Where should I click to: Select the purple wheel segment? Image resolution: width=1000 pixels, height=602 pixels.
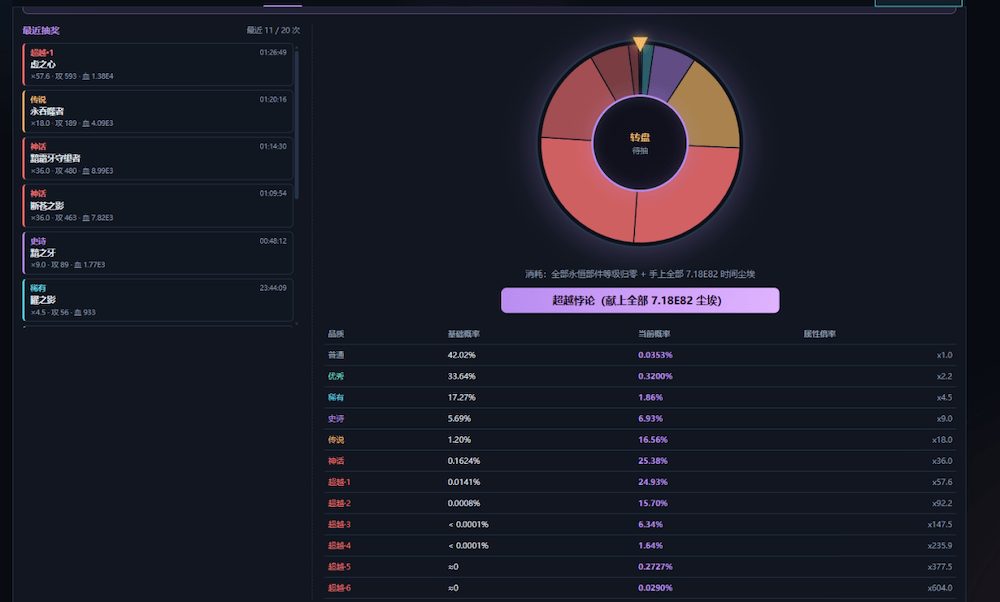coord(668,72)
